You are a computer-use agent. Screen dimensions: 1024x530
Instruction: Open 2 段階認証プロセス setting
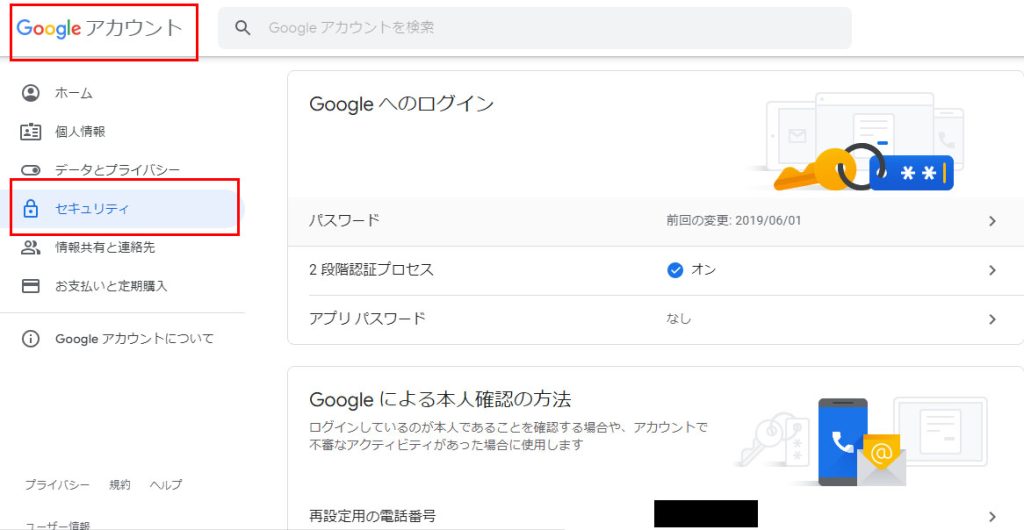[656, 270]
